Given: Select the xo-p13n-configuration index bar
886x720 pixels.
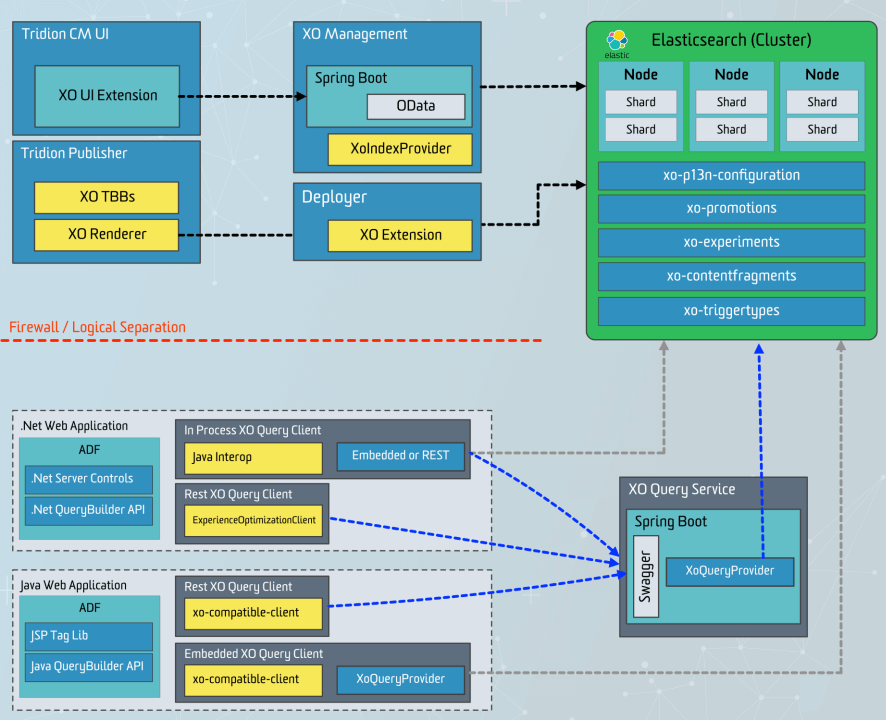Looking at the screenshot, I should click(x=731, y=176).
